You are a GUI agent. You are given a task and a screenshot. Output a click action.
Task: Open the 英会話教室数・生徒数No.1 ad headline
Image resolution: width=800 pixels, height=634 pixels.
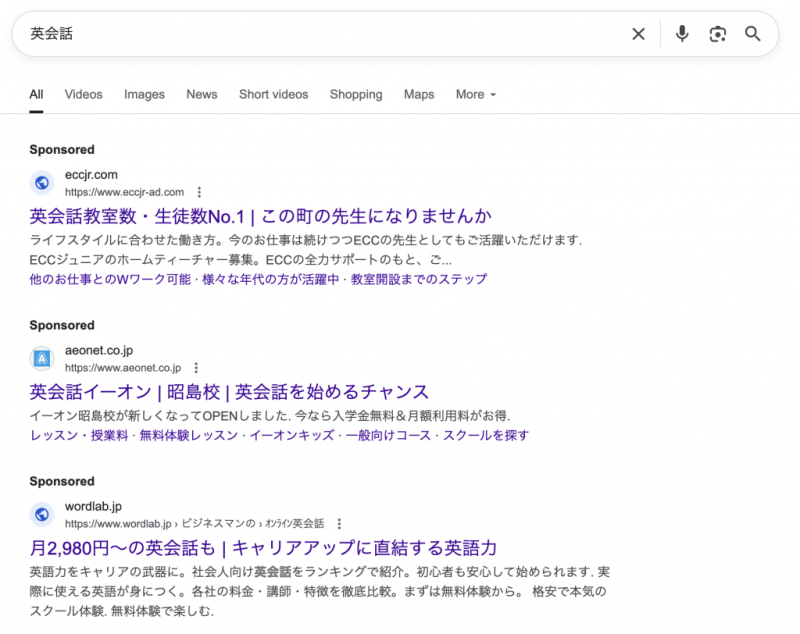[261, 217]
